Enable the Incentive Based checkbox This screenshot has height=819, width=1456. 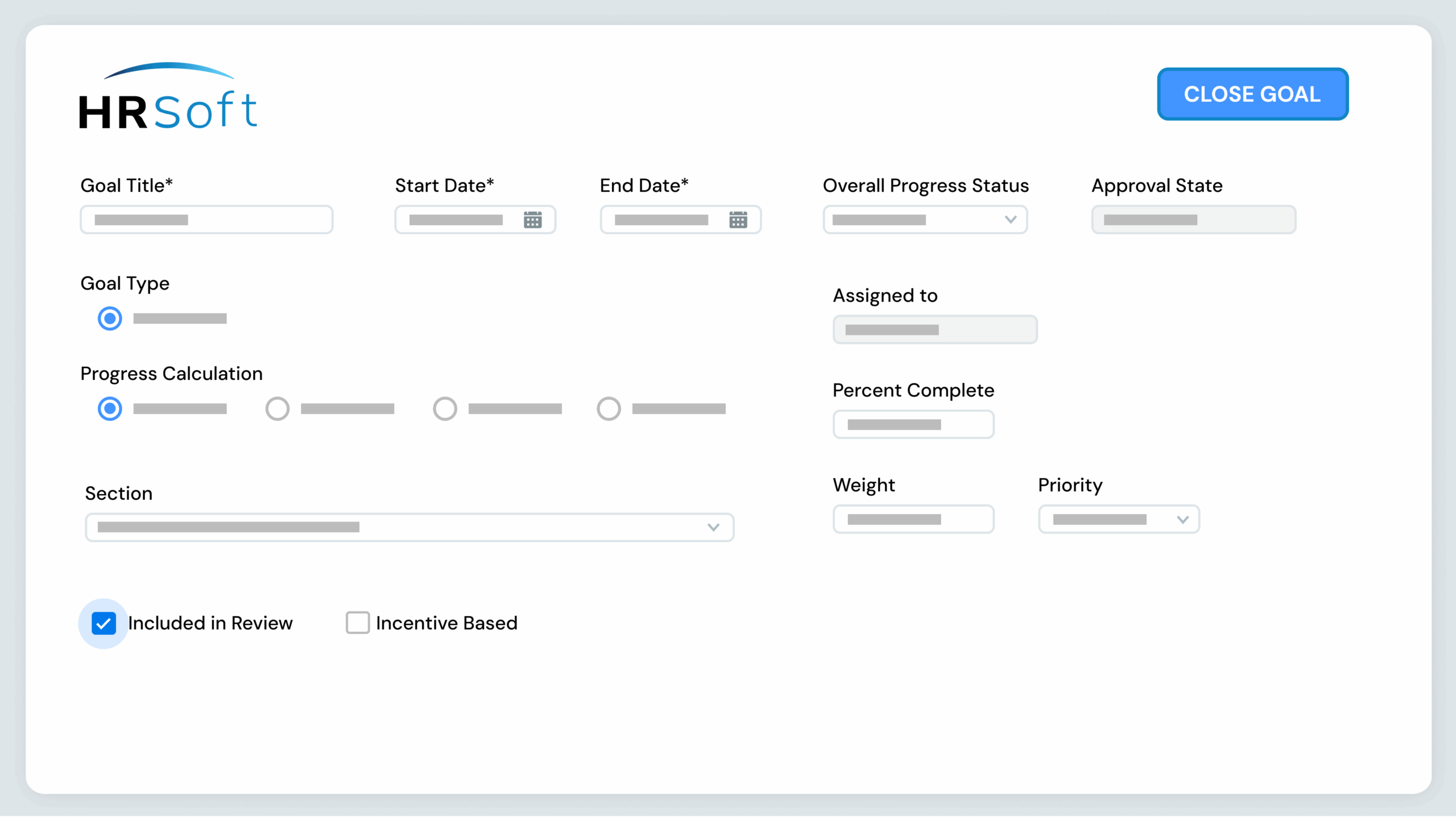358,623
